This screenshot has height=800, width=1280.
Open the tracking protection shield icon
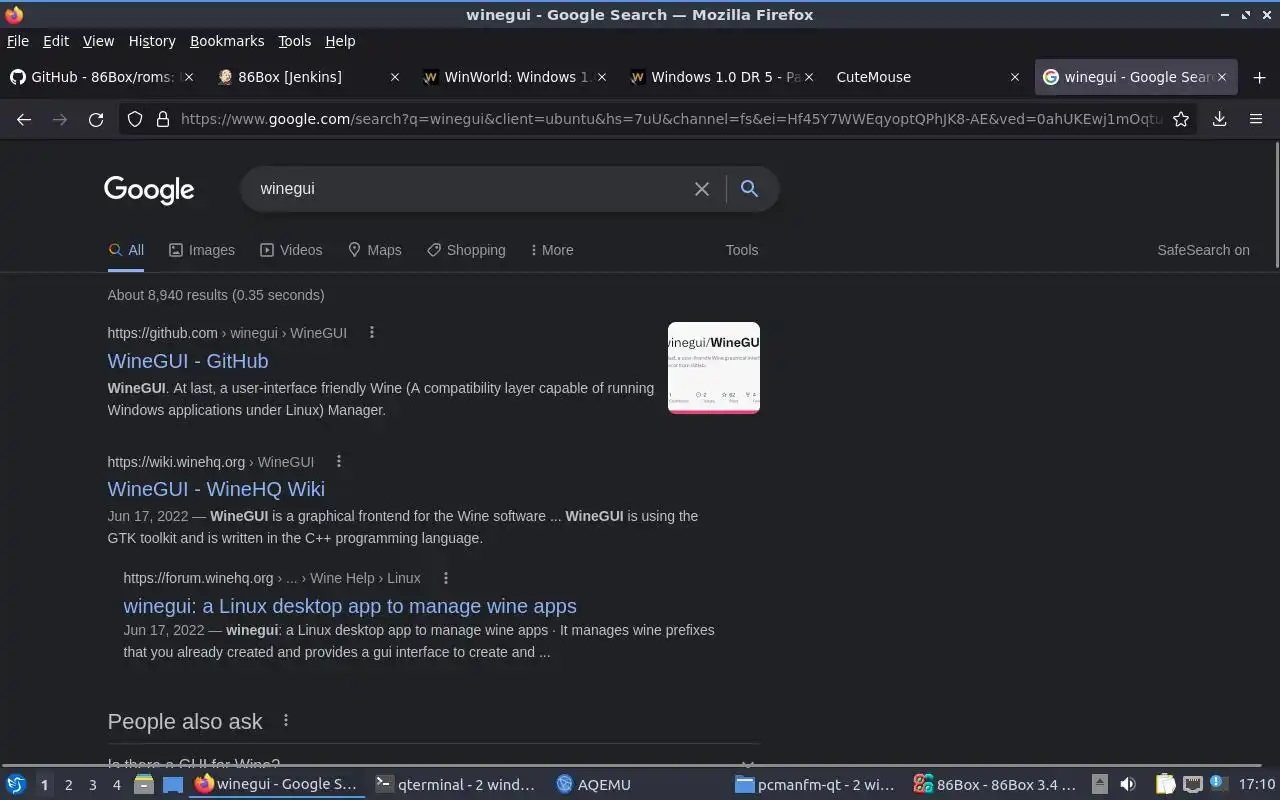(x=135, y=119)
